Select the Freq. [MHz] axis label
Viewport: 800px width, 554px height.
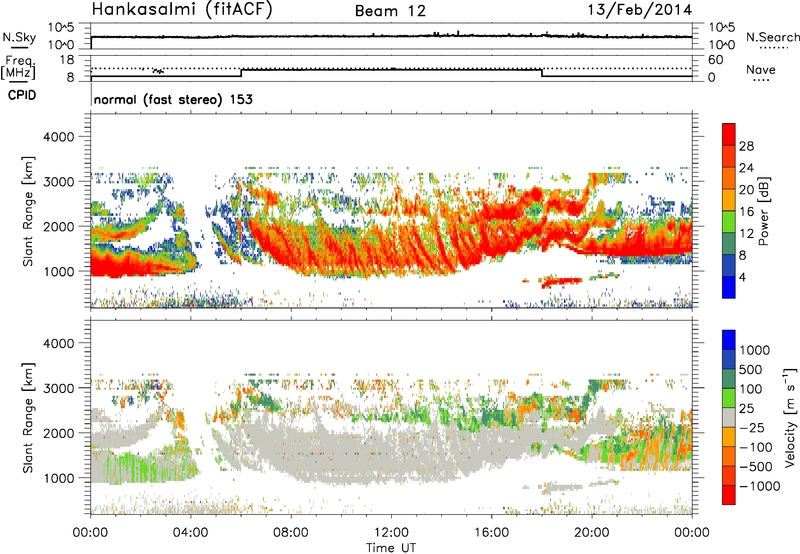pos(18,67)
